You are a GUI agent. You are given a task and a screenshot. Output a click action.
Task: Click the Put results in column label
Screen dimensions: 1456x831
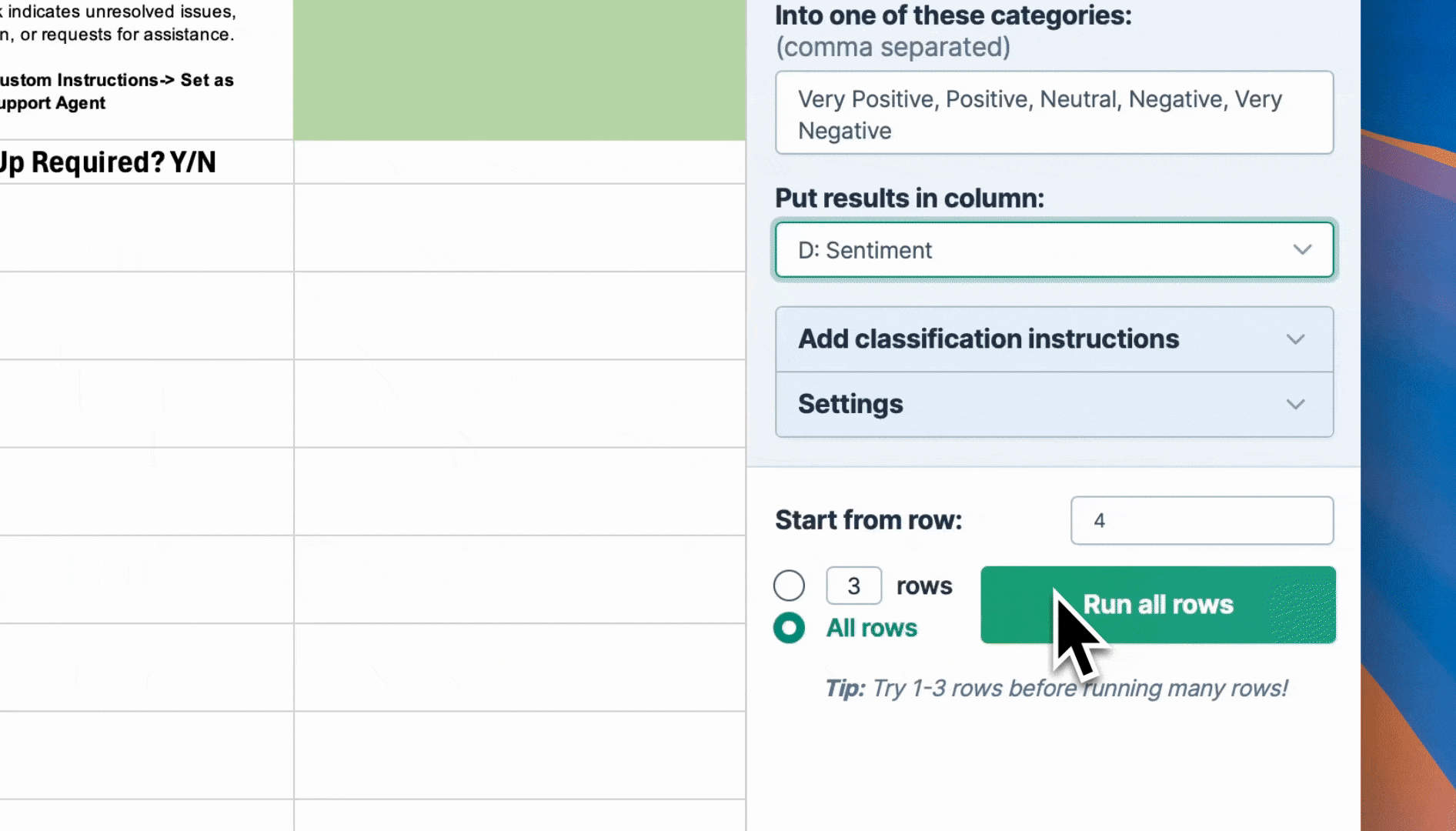pos(910,199)
